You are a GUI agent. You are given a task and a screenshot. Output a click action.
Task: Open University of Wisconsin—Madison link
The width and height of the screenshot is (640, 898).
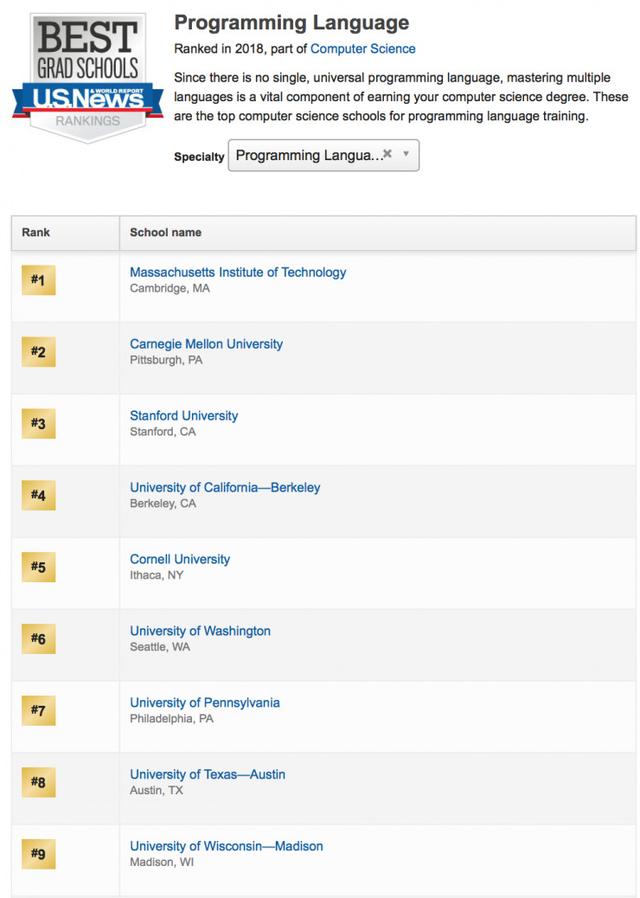click(x=226, y=846)
